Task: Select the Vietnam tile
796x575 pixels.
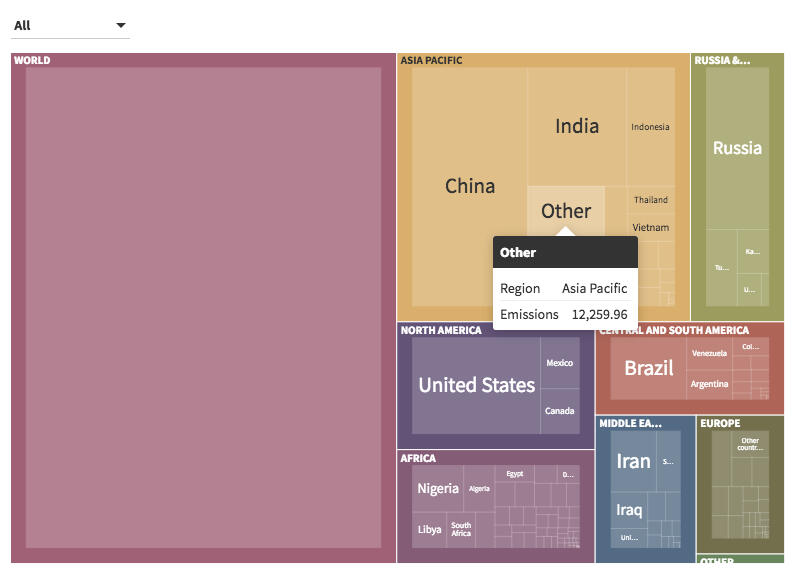Action: (650, 227)
